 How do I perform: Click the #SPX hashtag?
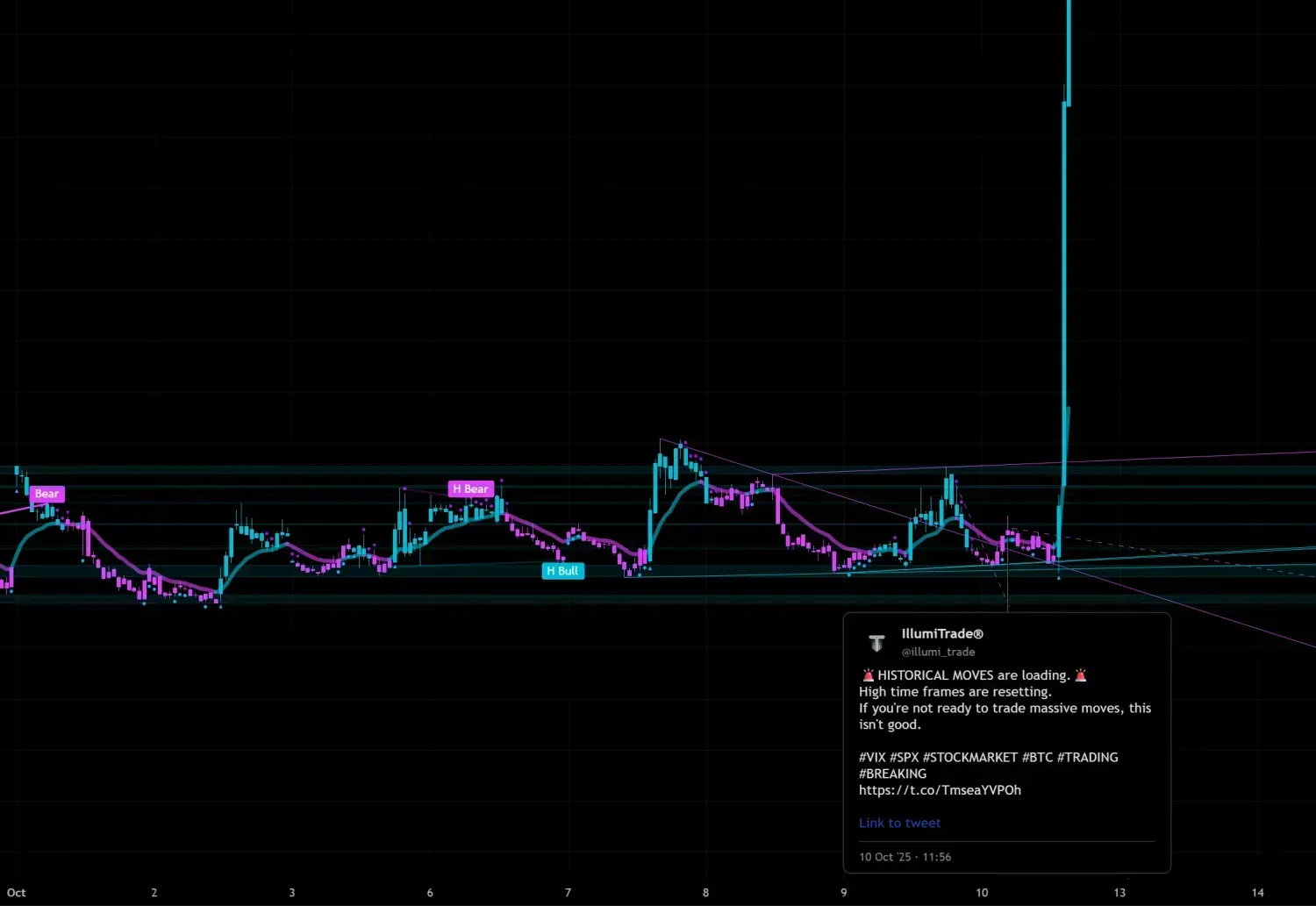[905, 757]
